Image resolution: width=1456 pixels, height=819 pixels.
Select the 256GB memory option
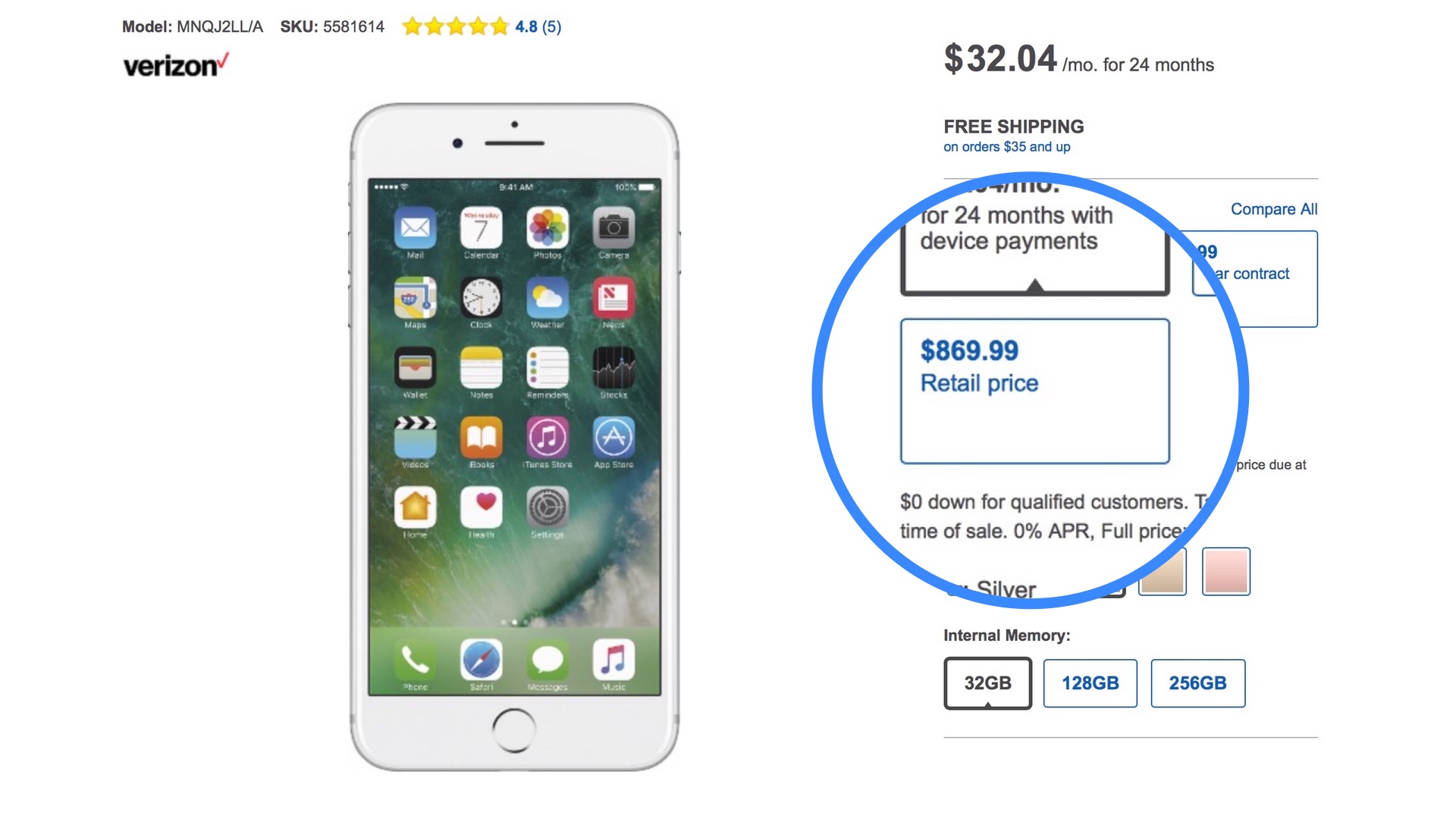[1197, 683]
